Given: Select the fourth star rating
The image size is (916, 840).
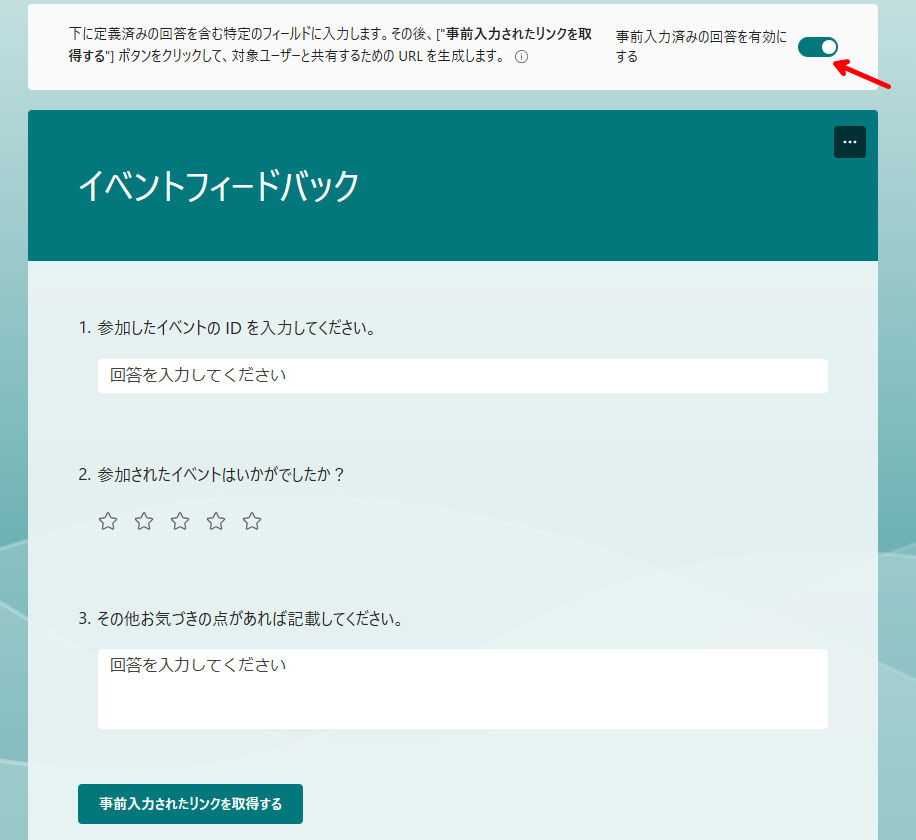Looking at the screenshot, I should (x=215, y=520).
